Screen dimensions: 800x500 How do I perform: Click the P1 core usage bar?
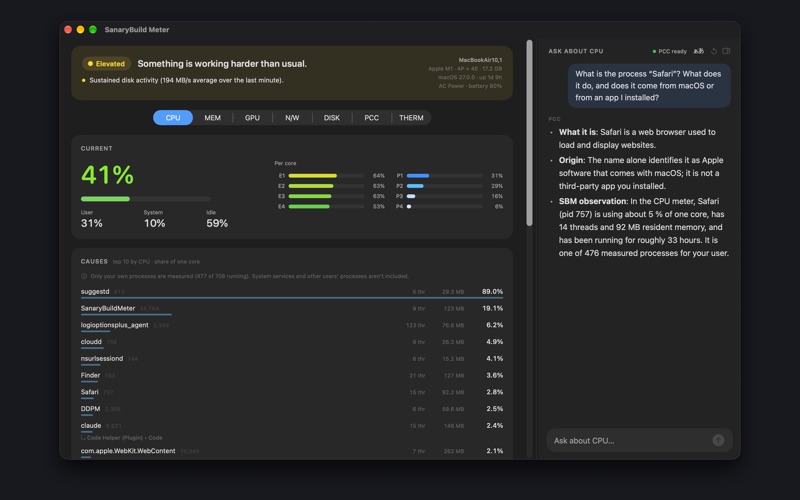[444, 176]
